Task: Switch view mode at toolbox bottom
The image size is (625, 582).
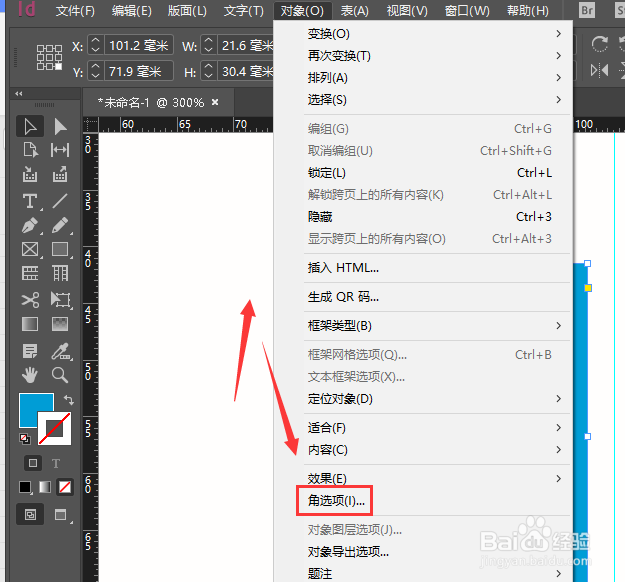Action: pyautogui.click(x=30, y=515)
